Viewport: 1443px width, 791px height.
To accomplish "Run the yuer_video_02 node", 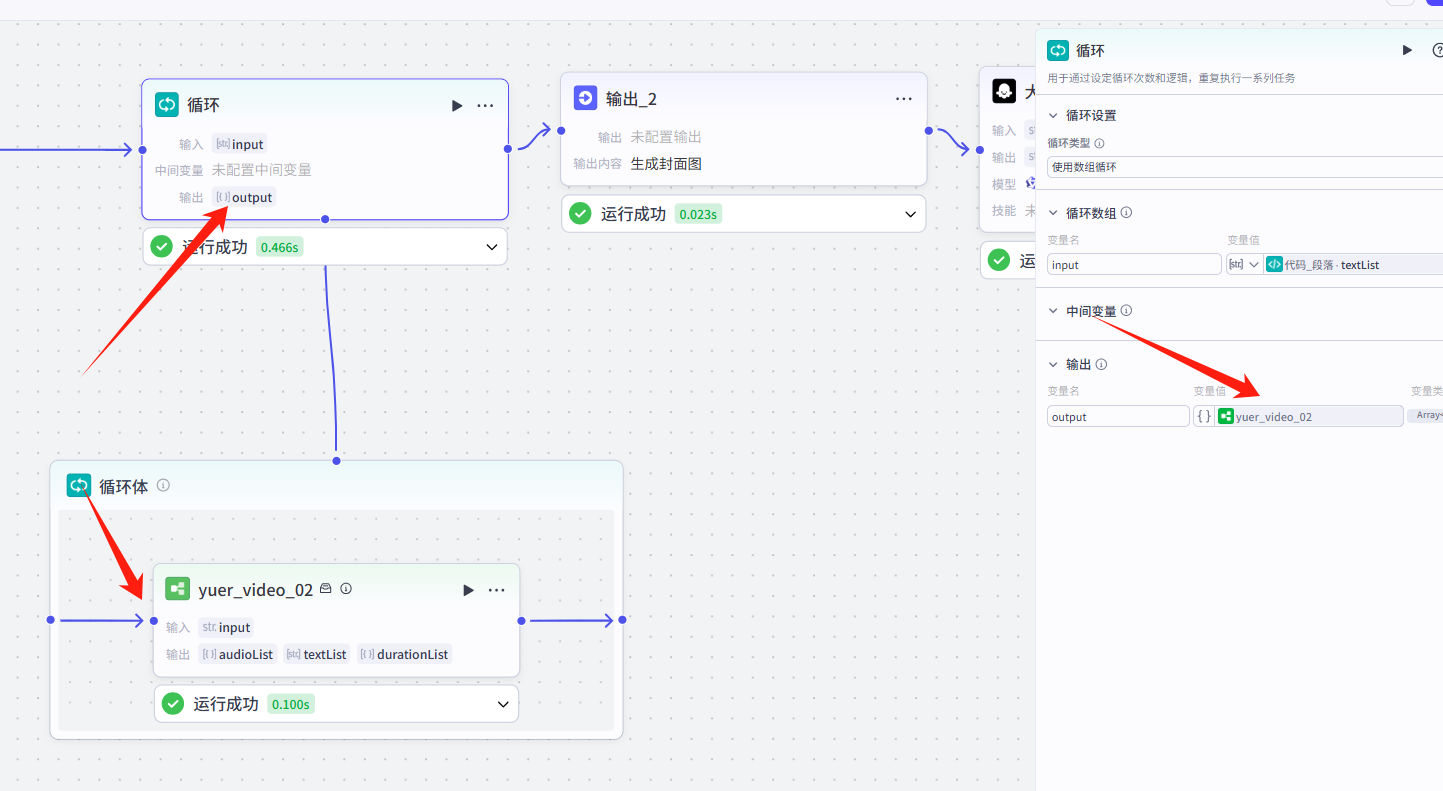I will (468, 590).
